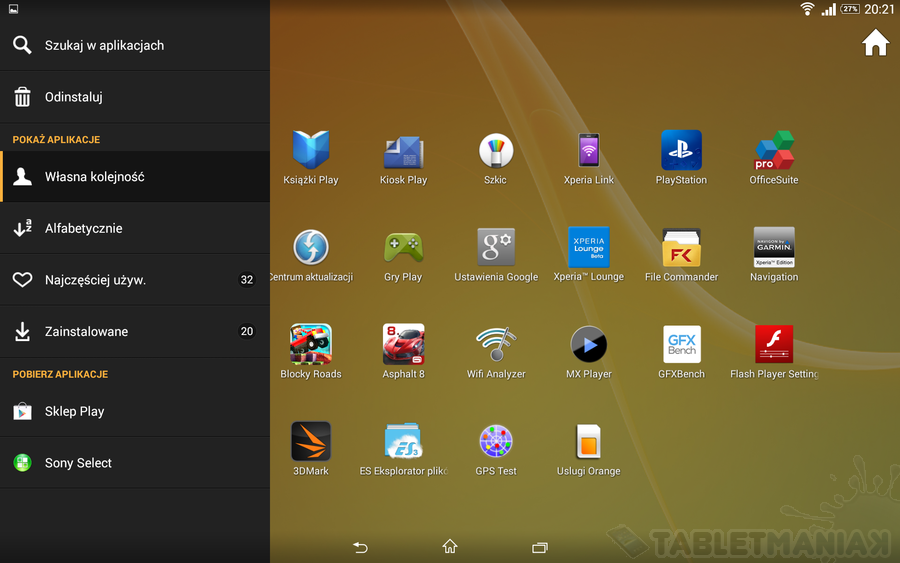Viewport: 900px width, 563px height.
Task: Open the GPS Test app
Action: 495,443
